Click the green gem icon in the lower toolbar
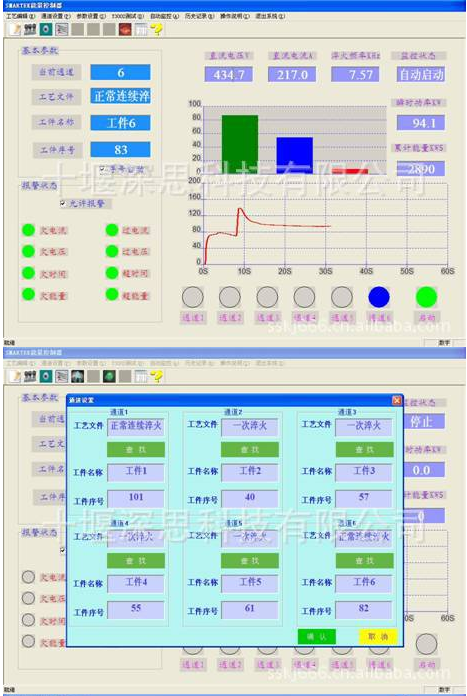 tap(110, 376)
